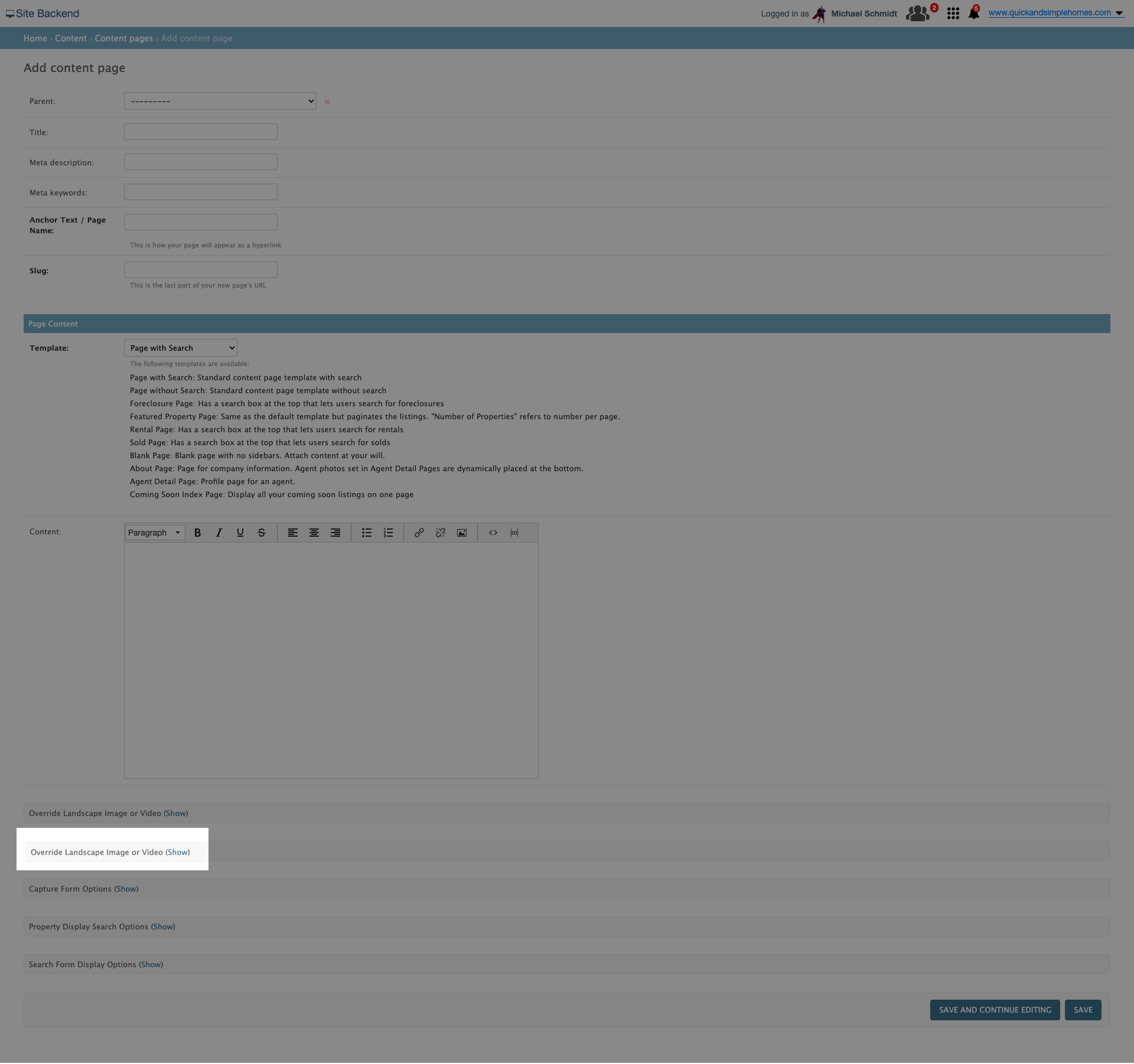The height and width of the screenshot is (1064, 1134).
Task: Open the Paragraph format dropdown
Action: point(155,533)
